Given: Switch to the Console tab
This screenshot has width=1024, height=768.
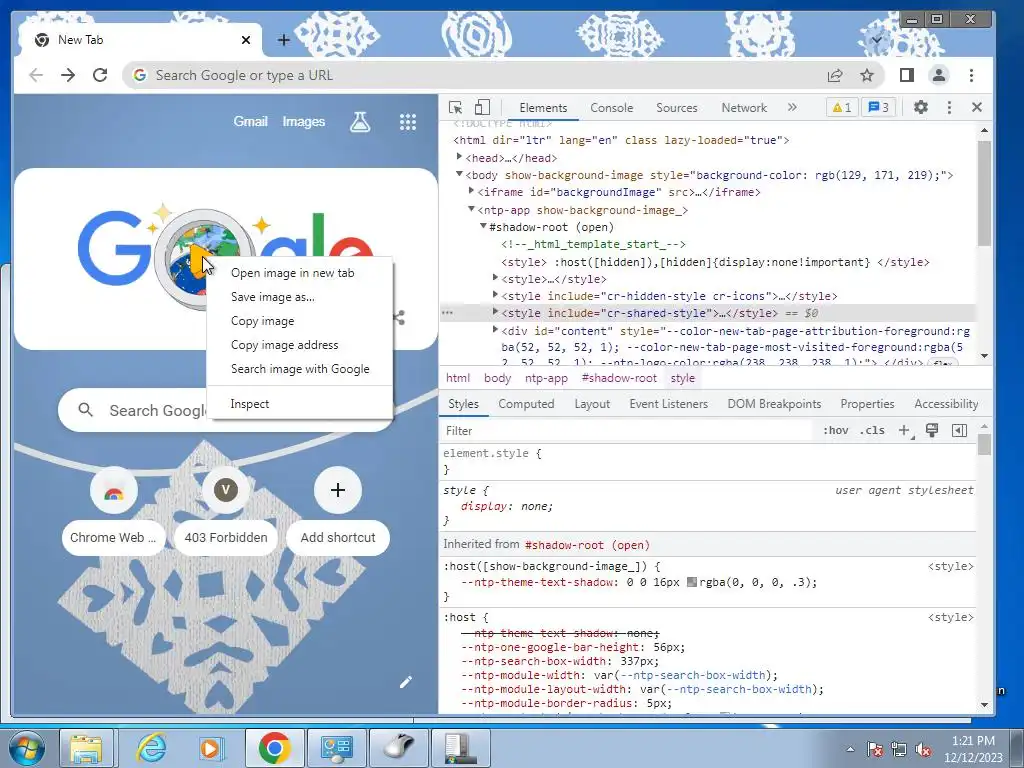Looking at the screenshot, I should coord(611,108).
